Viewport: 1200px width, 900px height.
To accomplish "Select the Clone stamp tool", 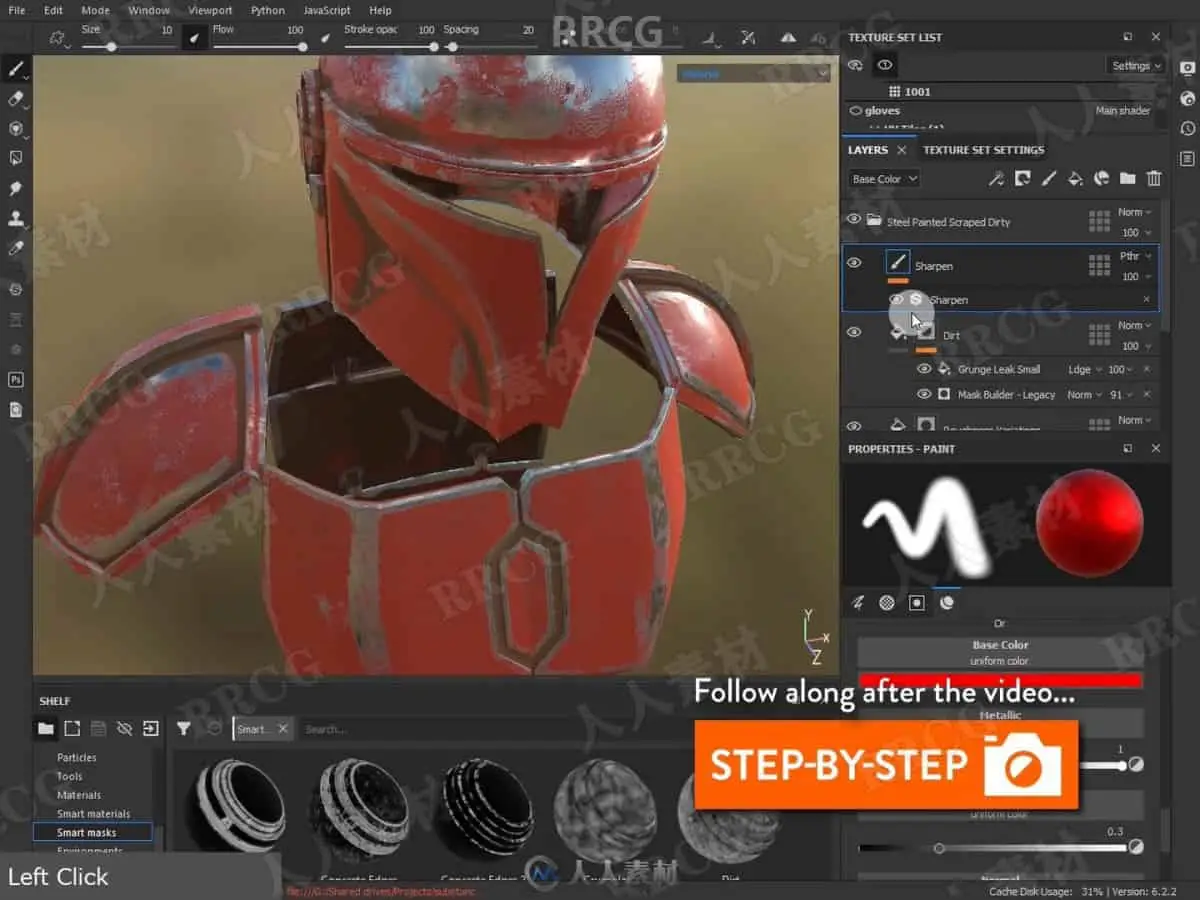I will coord(16,218).
